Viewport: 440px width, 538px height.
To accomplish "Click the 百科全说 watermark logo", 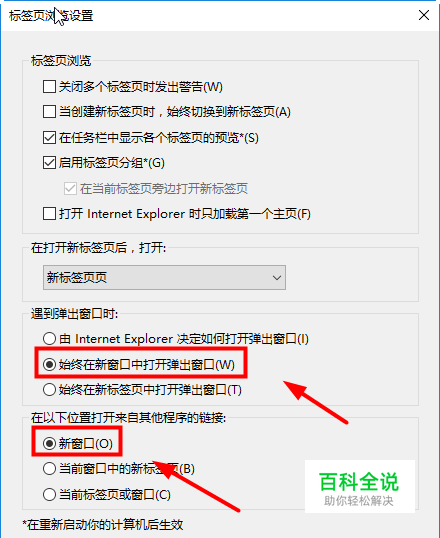I will click(359, 487).
